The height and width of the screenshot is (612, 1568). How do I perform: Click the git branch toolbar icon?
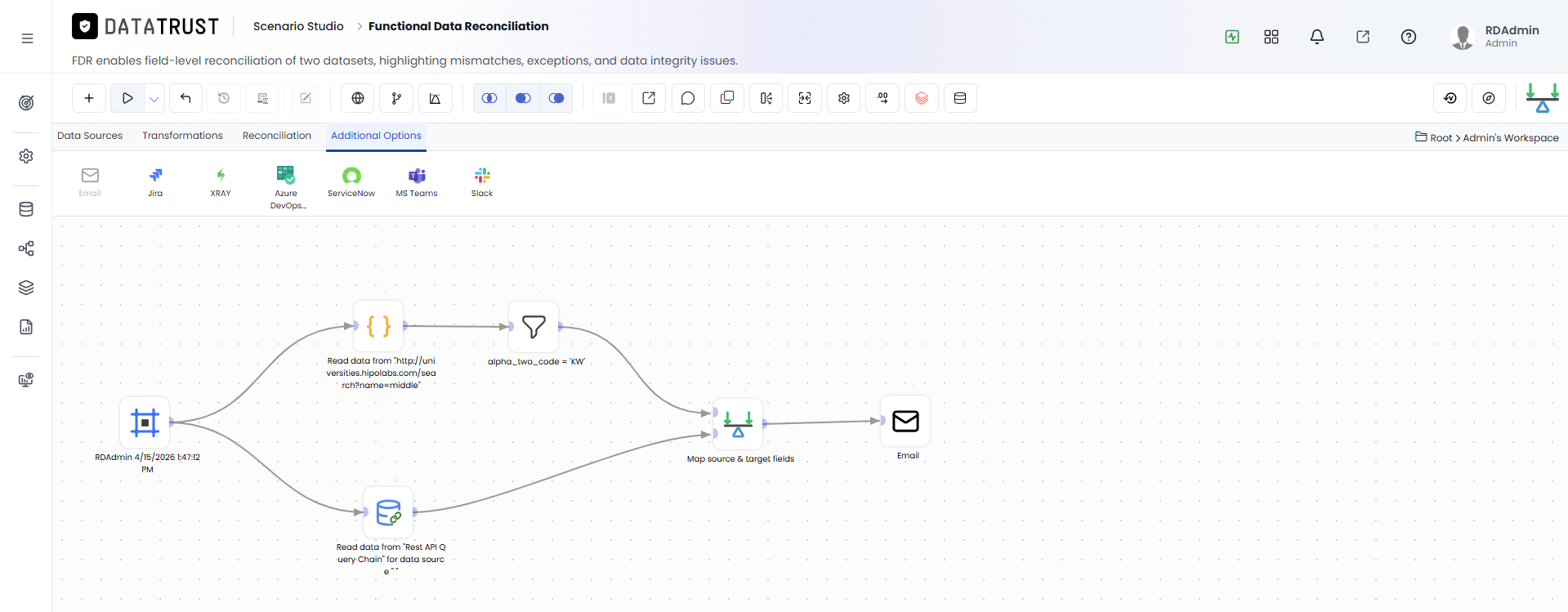click(396, 98)
